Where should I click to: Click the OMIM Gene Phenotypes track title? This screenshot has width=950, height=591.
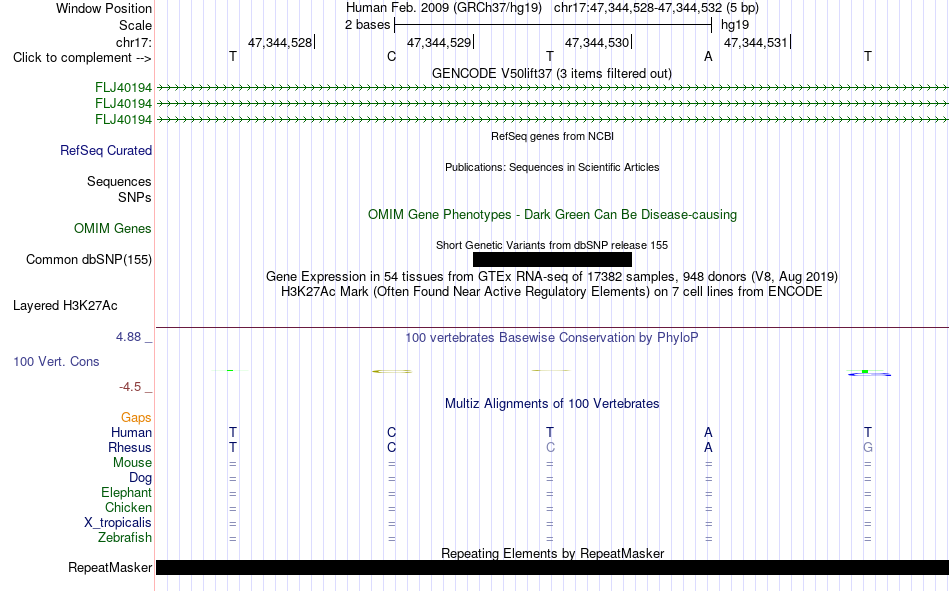(552, 215)
